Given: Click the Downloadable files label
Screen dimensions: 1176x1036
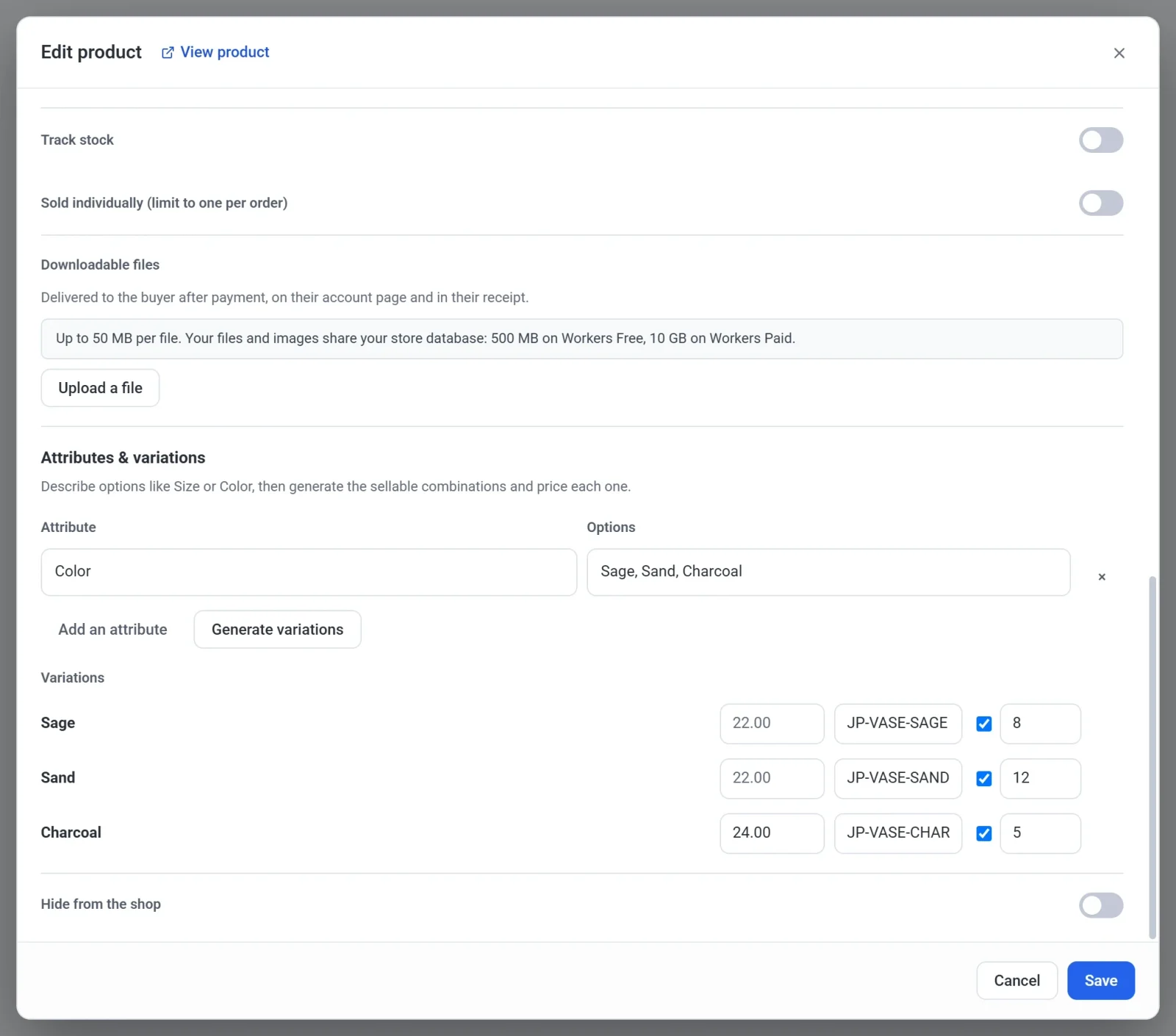Looking at the screenshot, I should (100, 265).
